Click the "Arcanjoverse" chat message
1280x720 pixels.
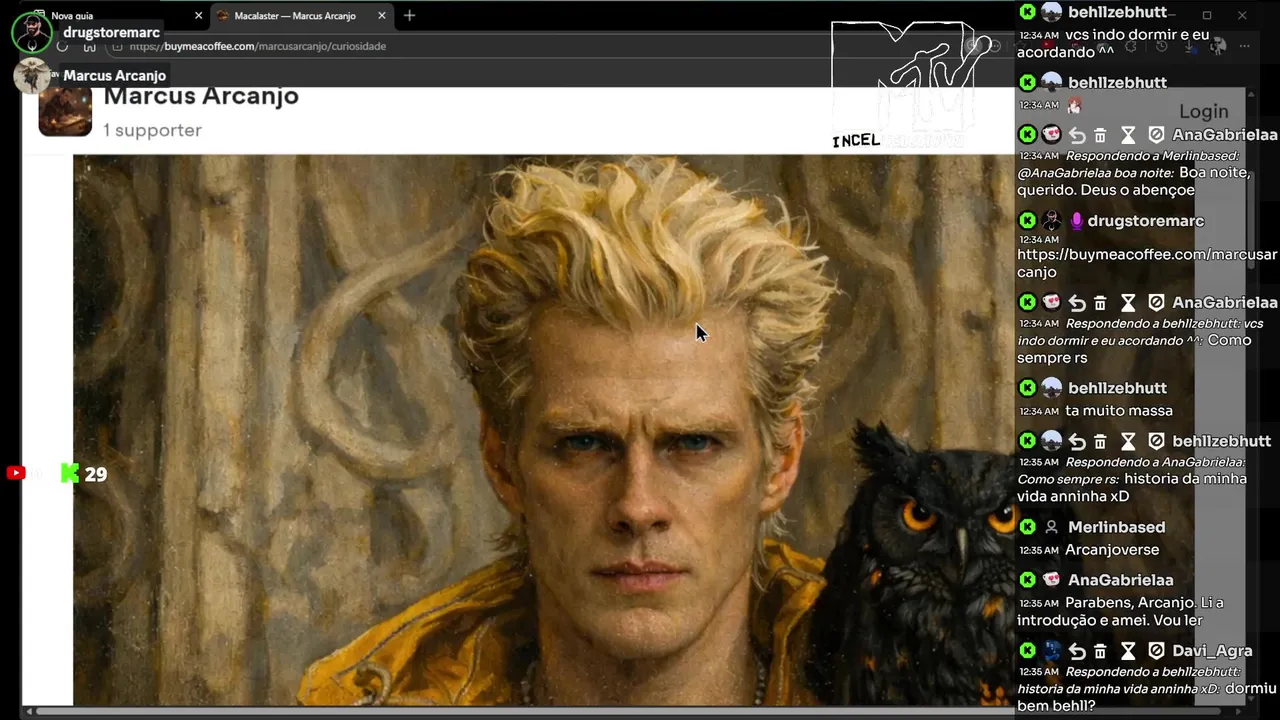pos(1112,550)
